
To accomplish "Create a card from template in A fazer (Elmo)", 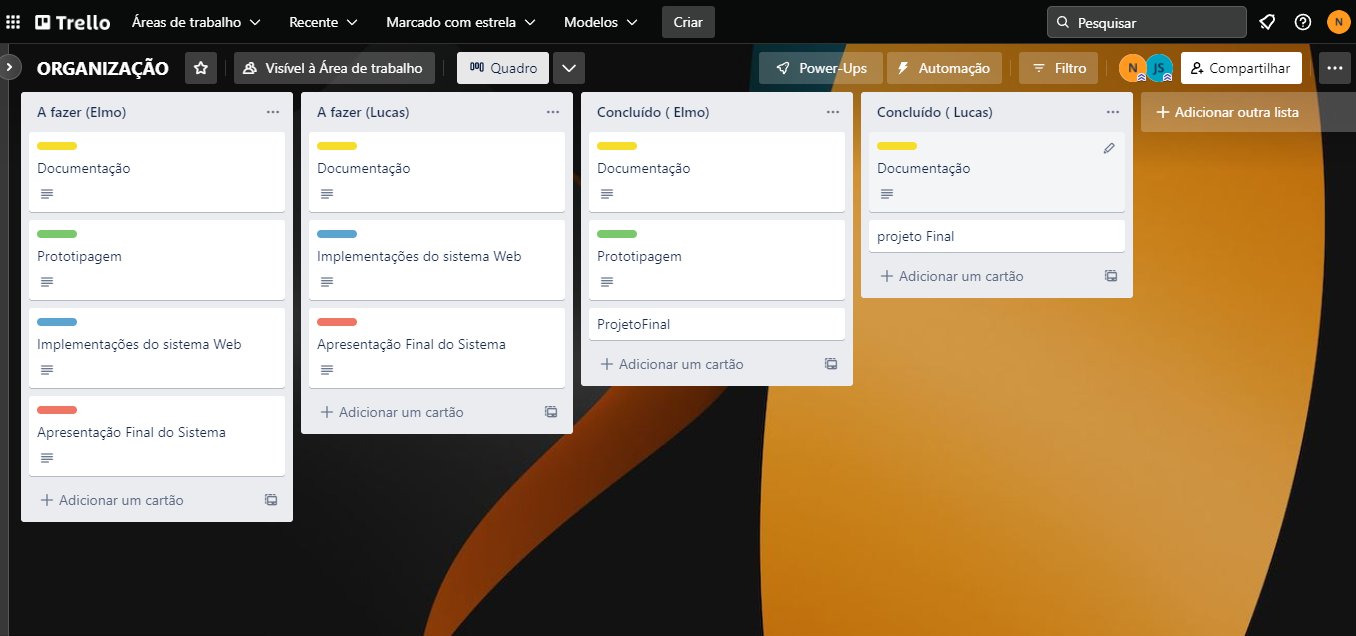I will pyautogui.click(x=270, y=499).
